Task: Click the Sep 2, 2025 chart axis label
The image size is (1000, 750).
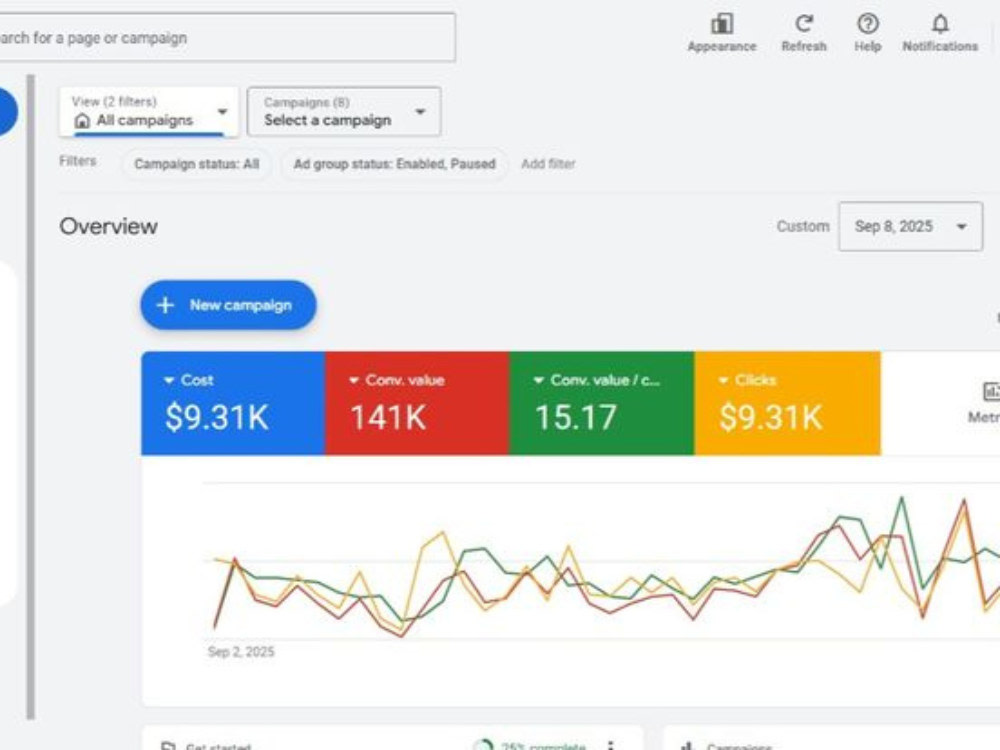Action: click(241, 652)
